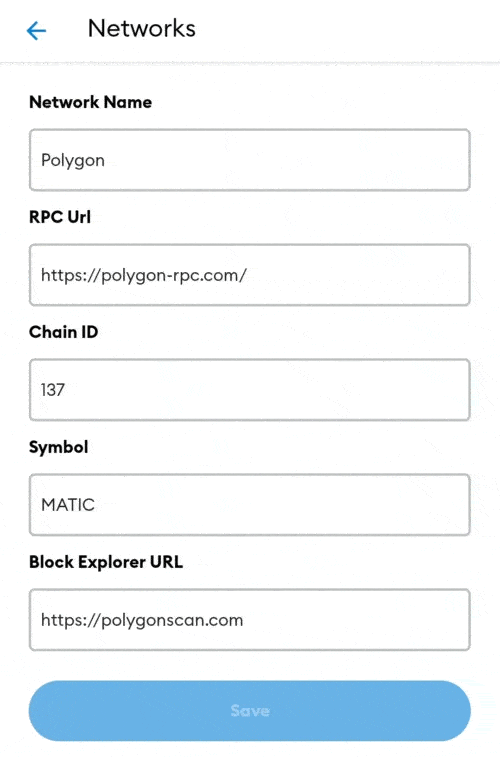
Task: Click the Network Name label
Action: coord(90,102)
